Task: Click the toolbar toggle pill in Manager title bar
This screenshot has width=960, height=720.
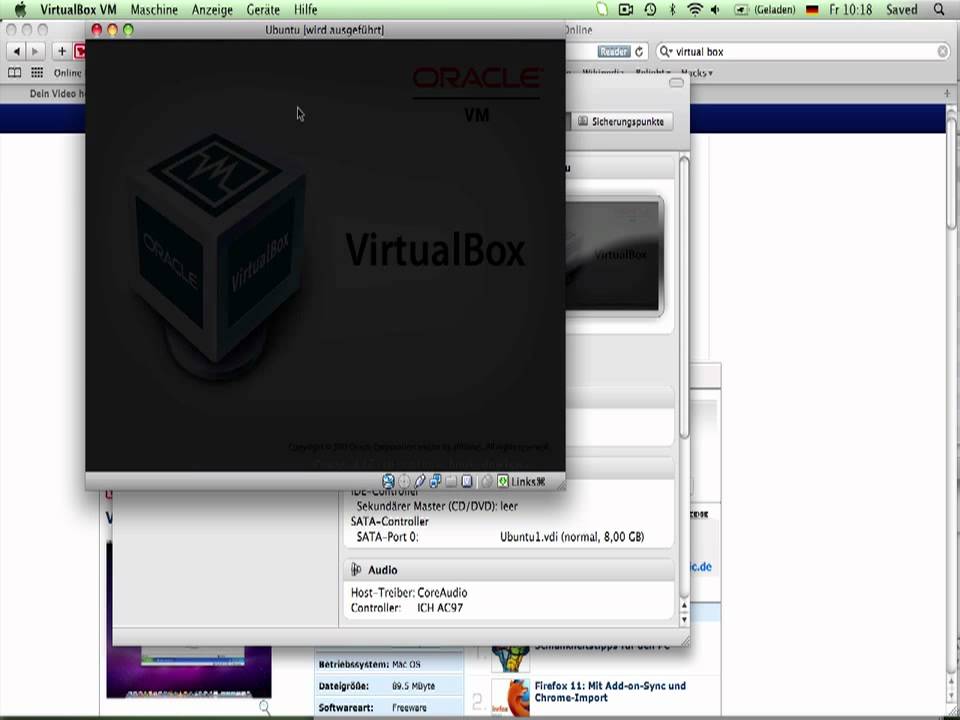Action: tap(677, 83)
